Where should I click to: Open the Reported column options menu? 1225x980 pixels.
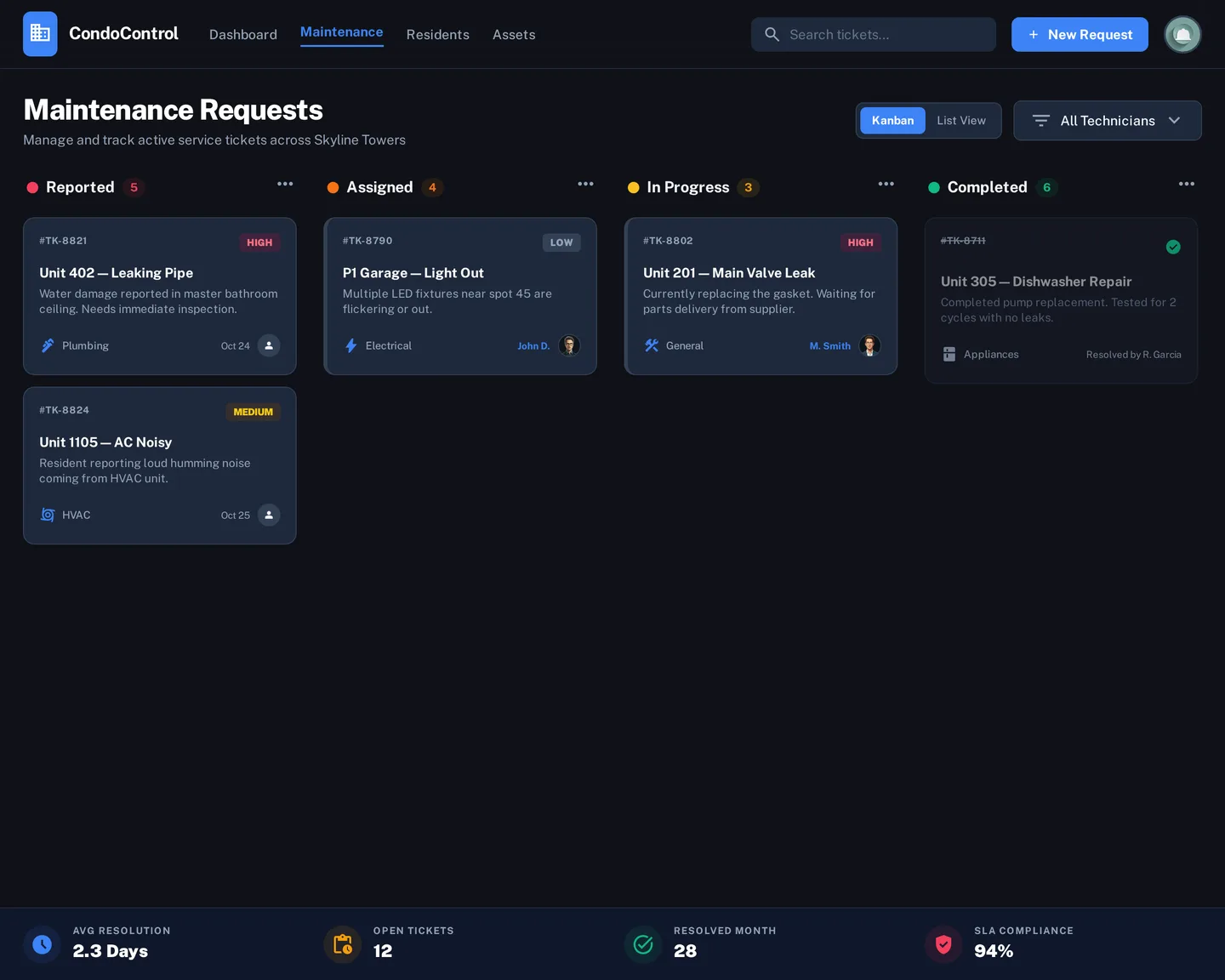coord(285,184)
